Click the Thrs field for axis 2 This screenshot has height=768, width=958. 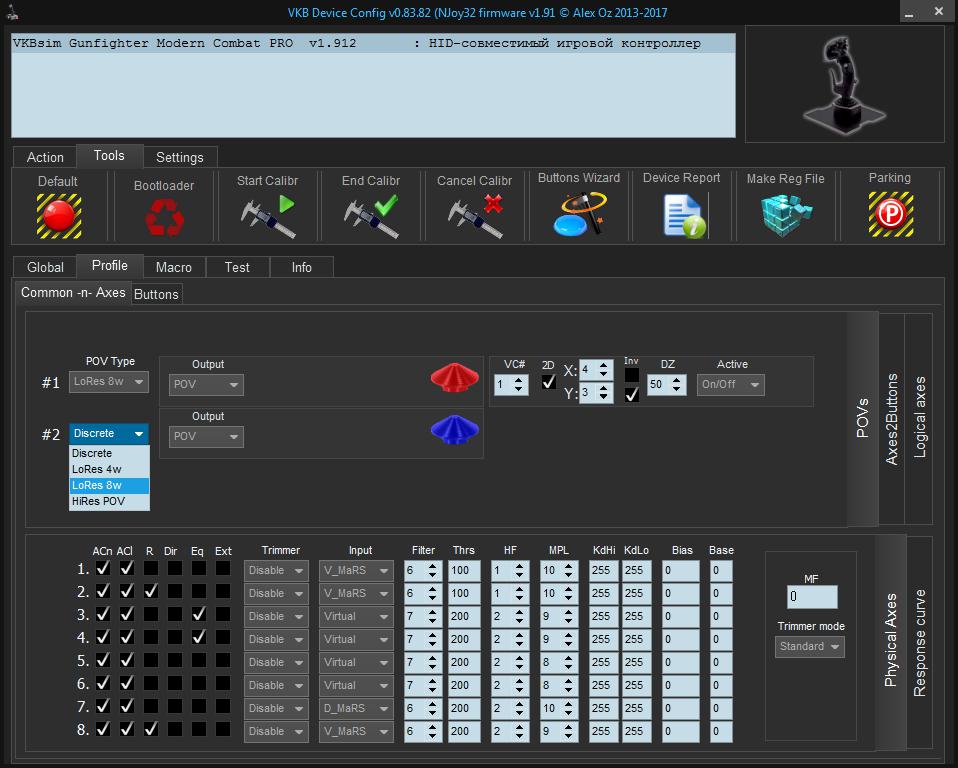(464, 594)
